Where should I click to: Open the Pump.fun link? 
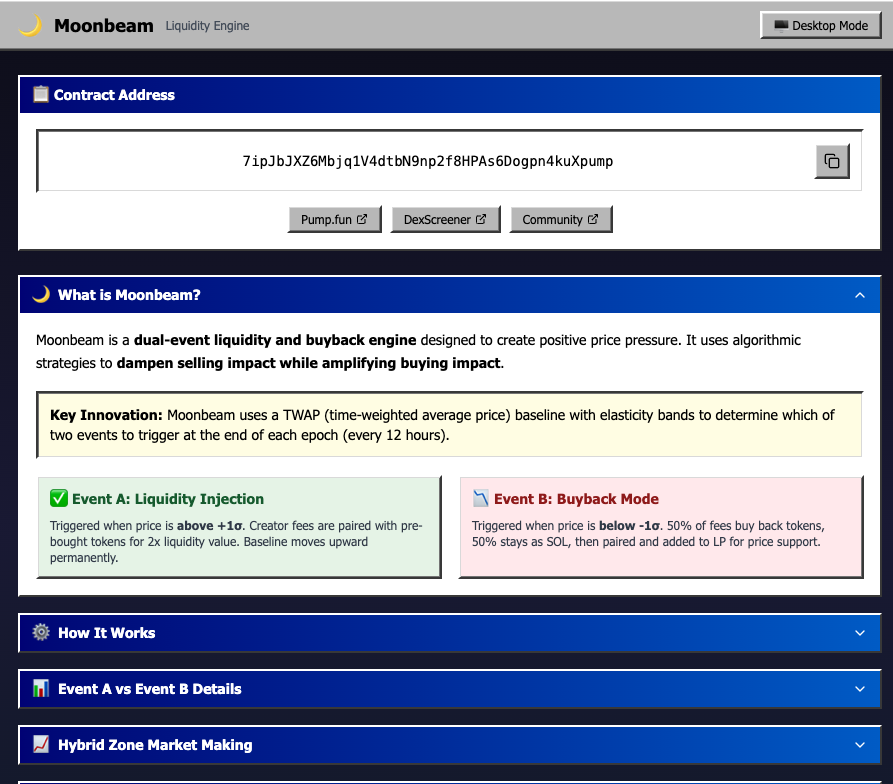click(334, 219)
